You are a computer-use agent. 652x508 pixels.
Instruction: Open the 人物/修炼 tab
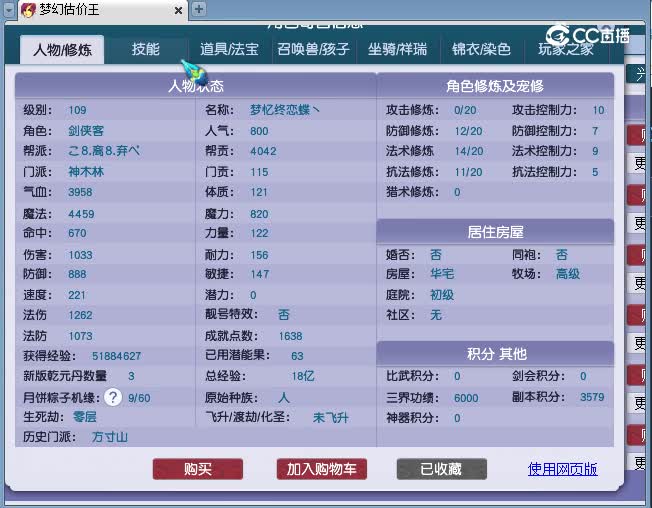coord(62,50)
